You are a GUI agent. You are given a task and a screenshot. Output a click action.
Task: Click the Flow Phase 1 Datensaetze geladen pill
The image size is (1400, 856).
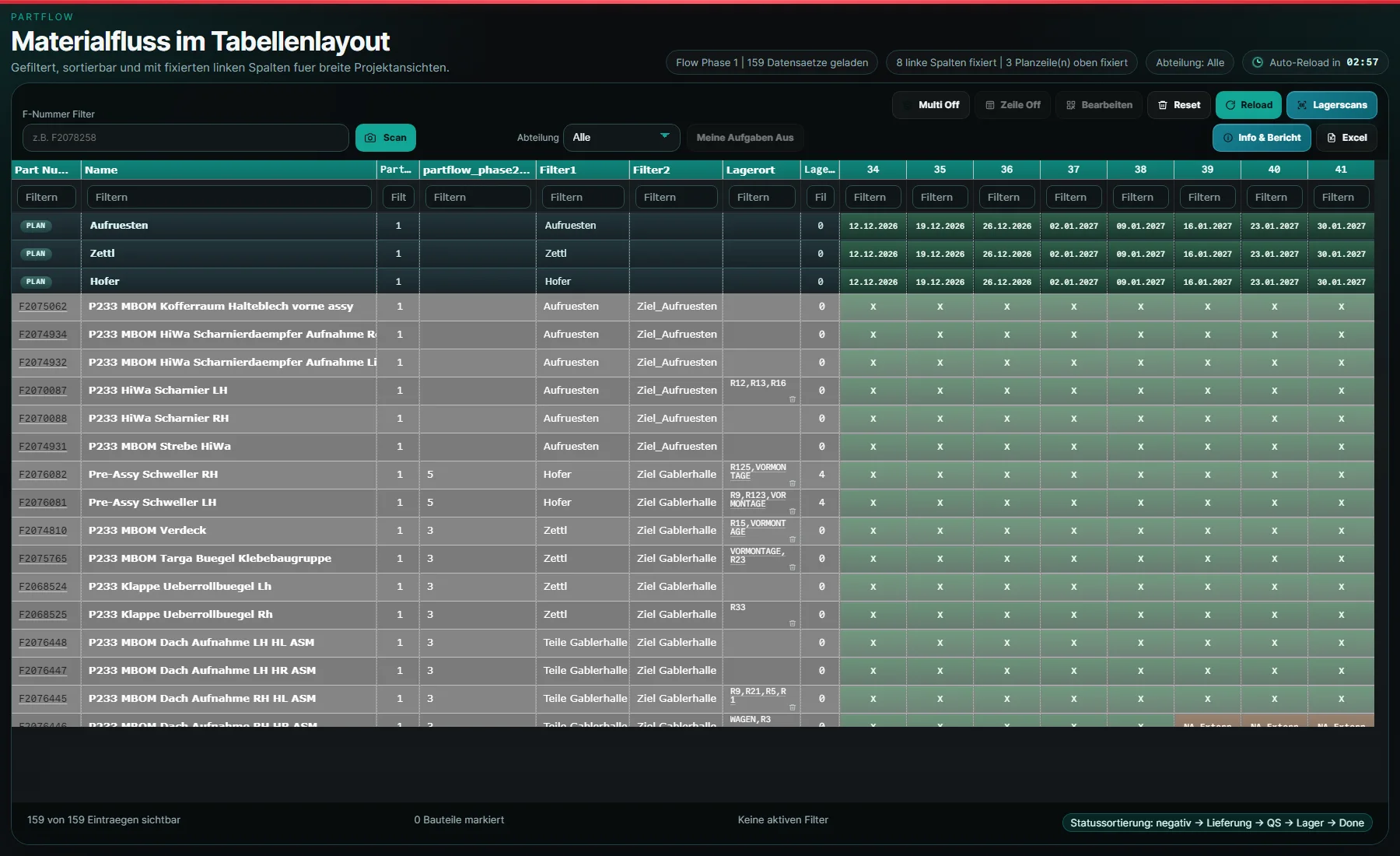(772, 62)
